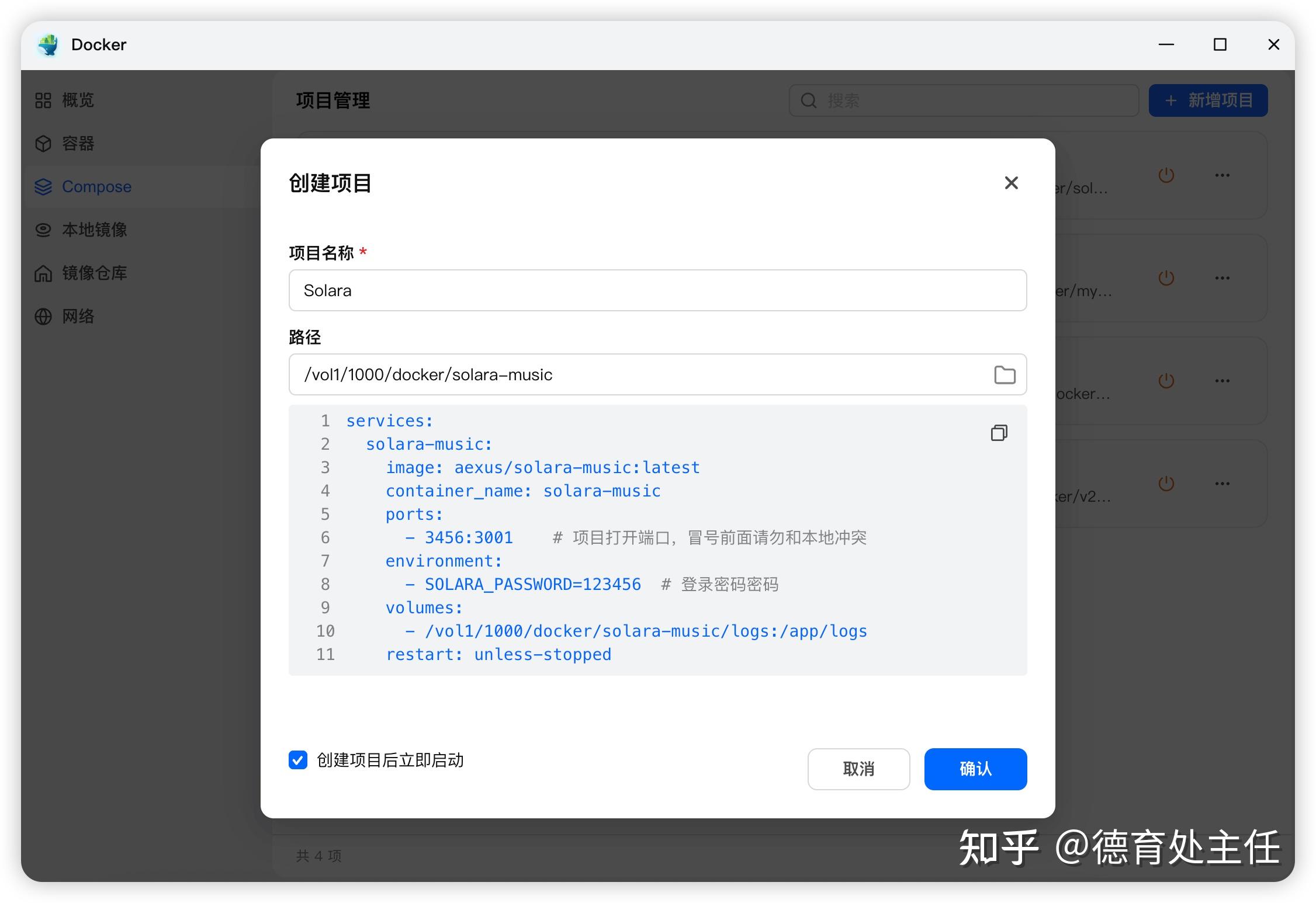Click power icon of the er/sol… project
Screen dimensions: 1316x903
1166,175
